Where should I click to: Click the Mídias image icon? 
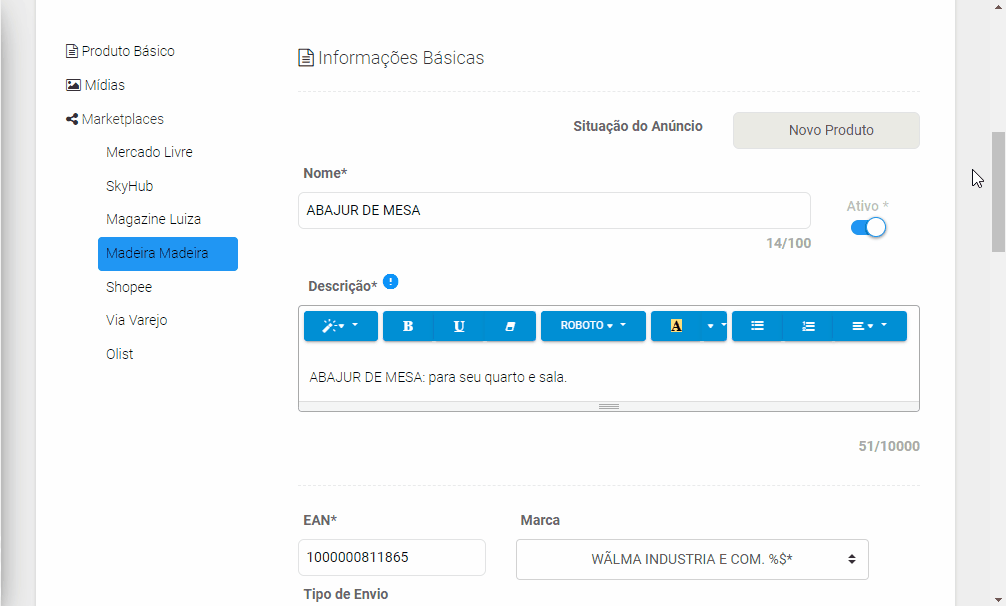(x=73, y=85)
